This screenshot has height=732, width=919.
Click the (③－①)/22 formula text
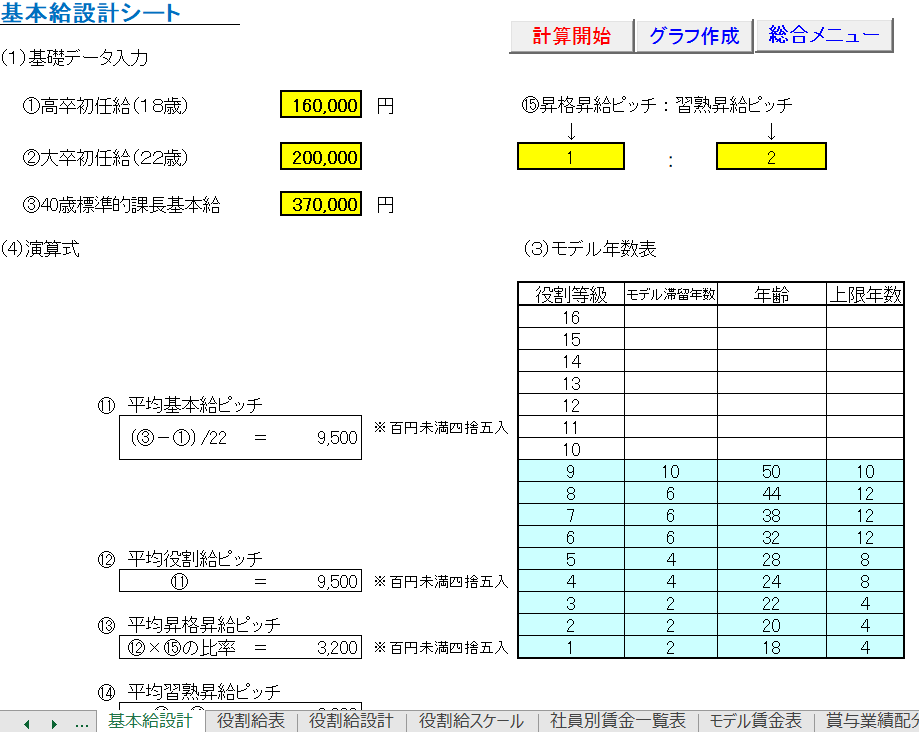(x=179, y=438)
